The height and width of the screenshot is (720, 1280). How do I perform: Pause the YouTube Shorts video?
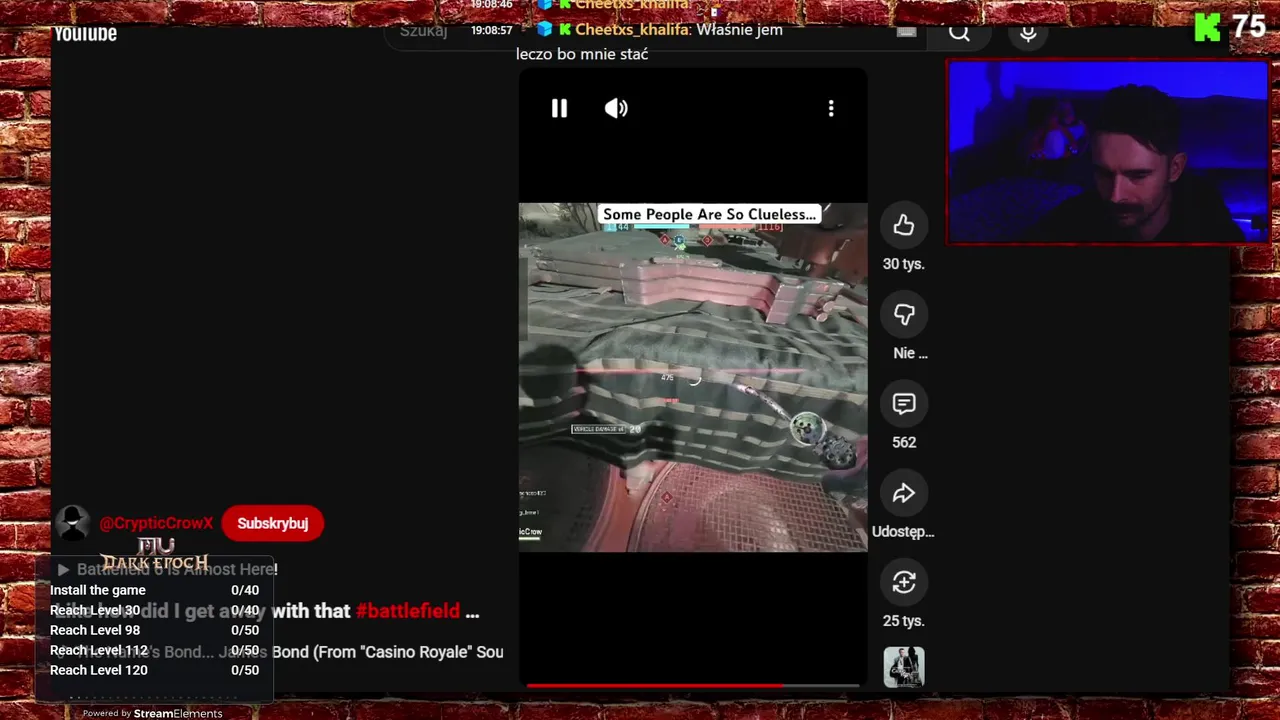coord(559,108)
